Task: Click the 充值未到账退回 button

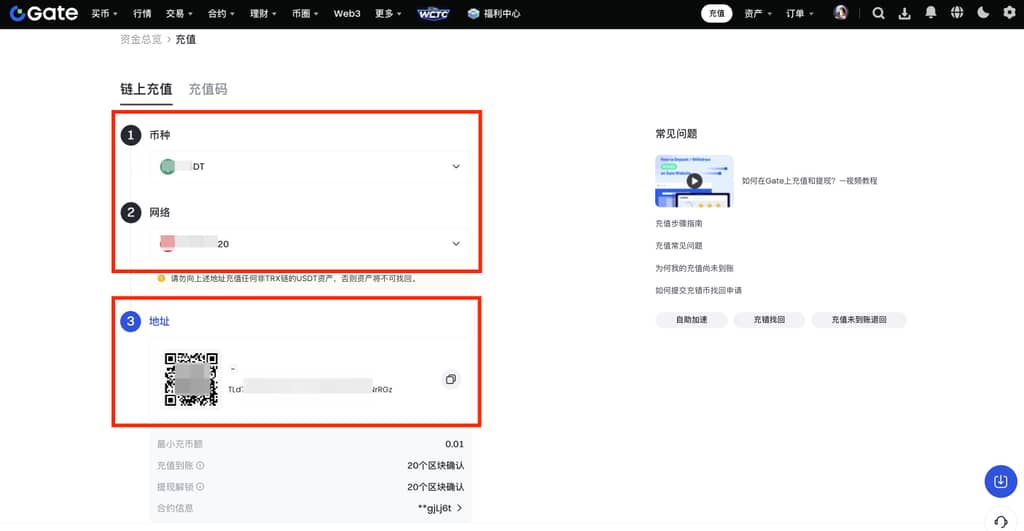Action: [x=859, y=320]
